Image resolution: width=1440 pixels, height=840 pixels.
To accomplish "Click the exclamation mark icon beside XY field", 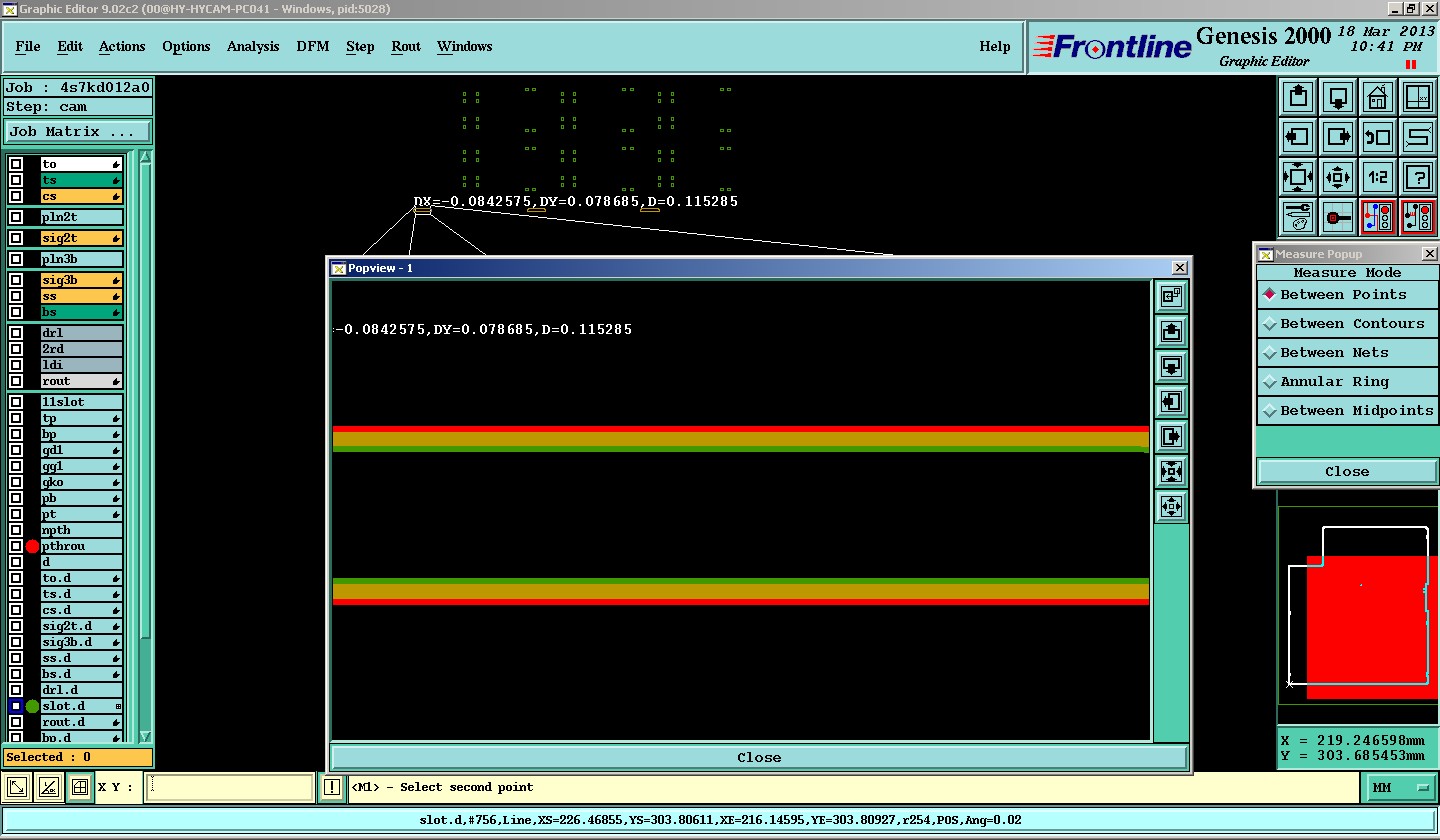I will (x=332, y=788).
